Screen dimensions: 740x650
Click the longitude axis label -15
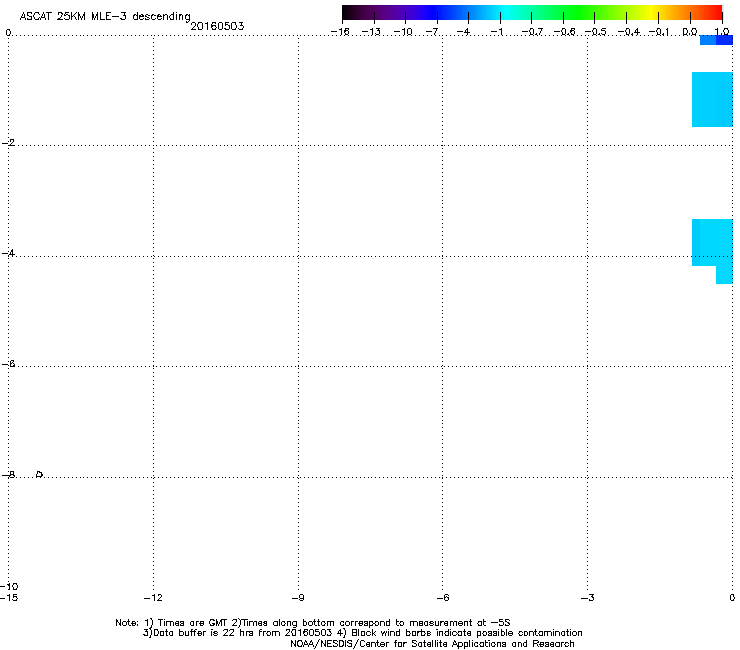pyautogui.click(x=9, y=598)
